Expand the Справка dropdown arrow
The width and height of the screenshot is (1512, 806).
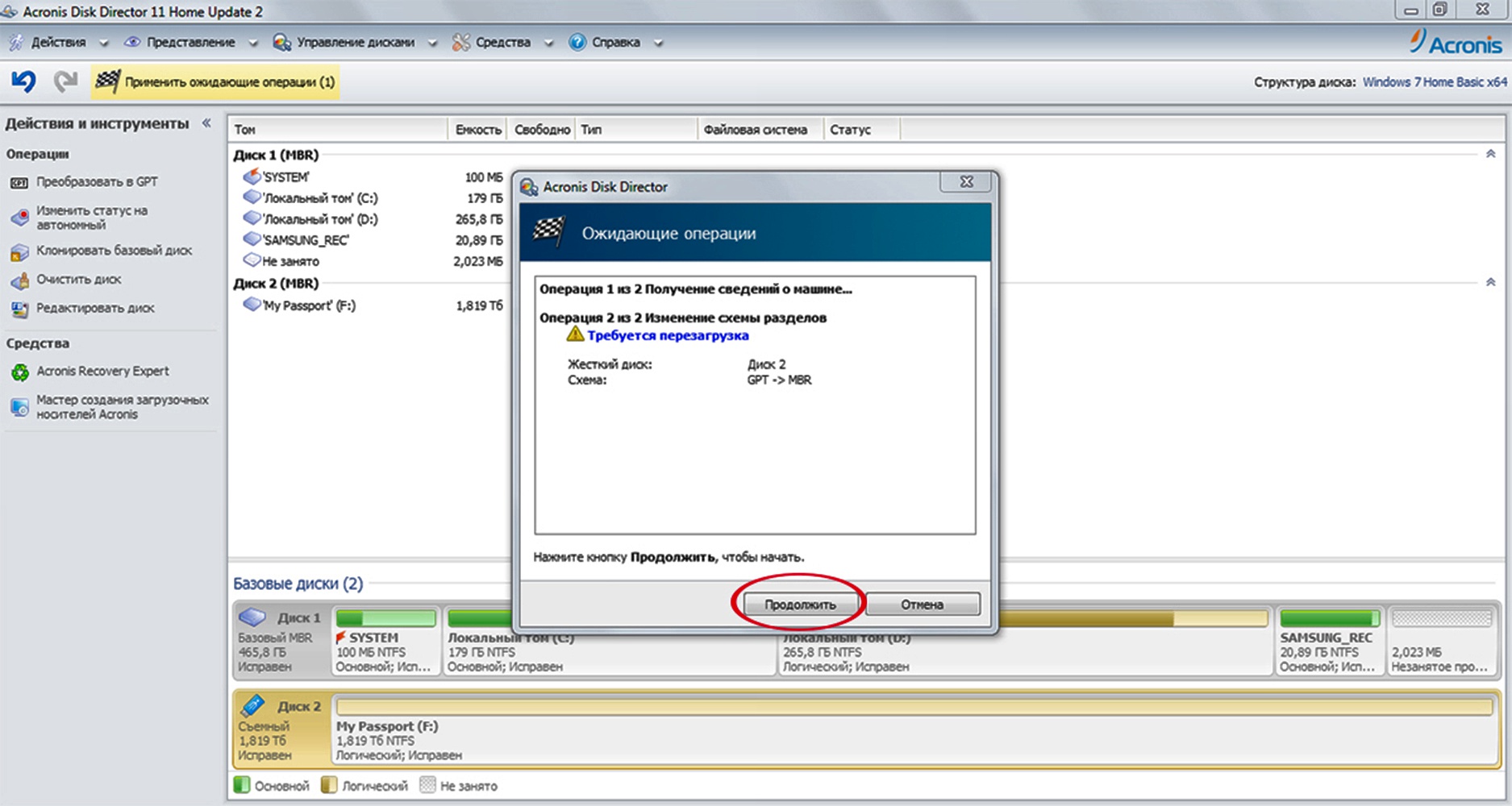tap(658, 44)
